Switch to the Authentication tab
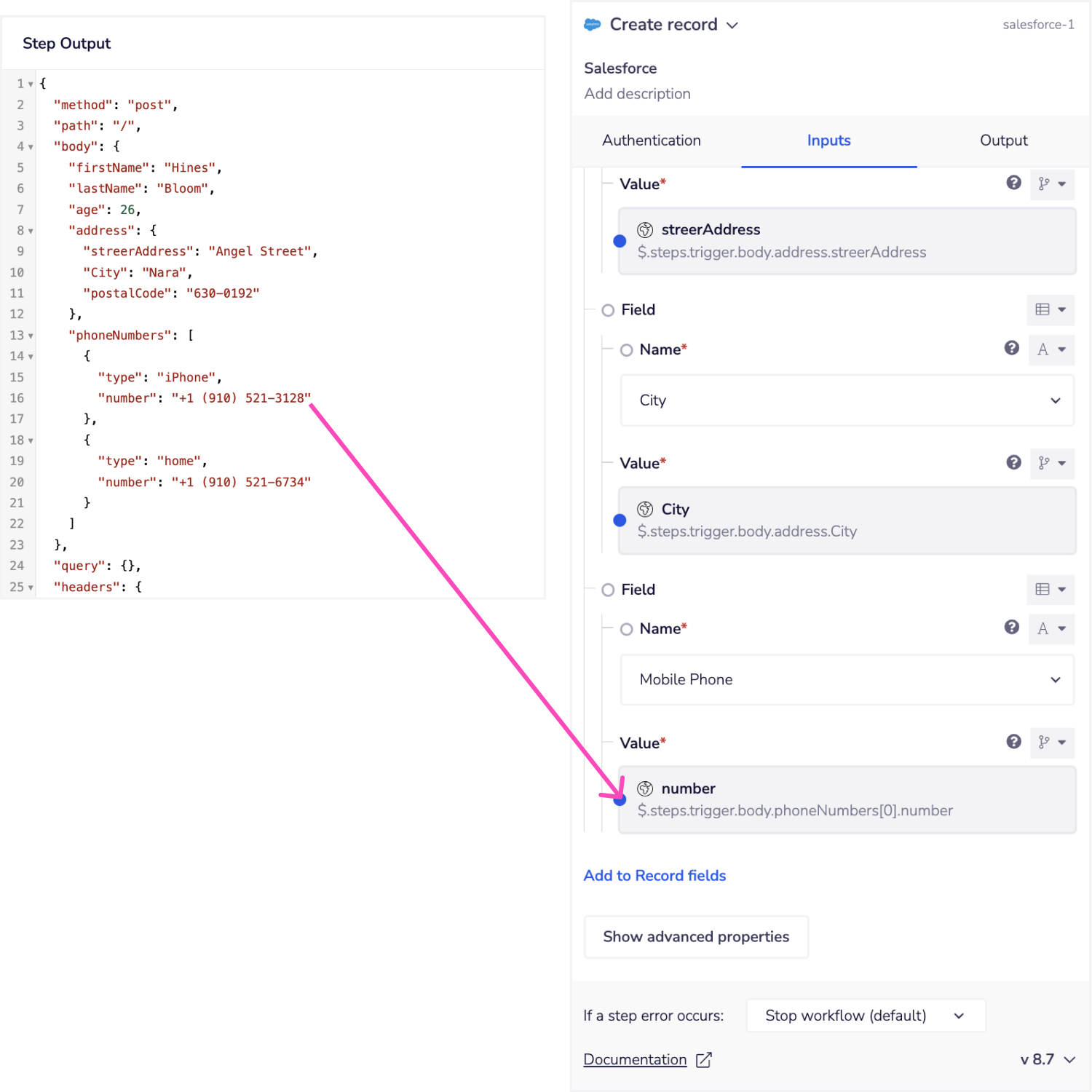This screenshot has width=1092, height=1092. 651,141
